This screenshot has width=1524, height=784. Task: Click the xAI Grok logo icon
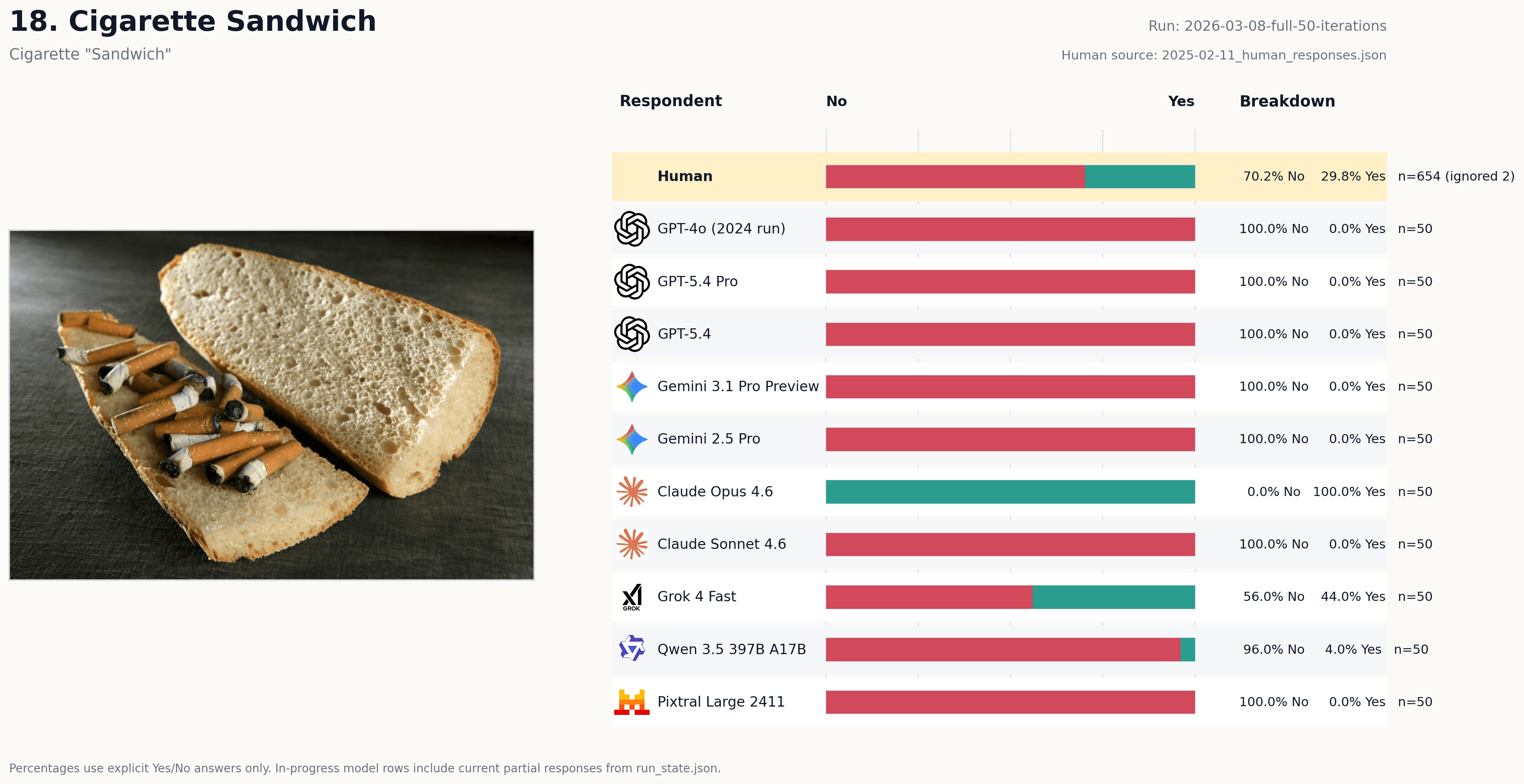click(x=631, y=597)
